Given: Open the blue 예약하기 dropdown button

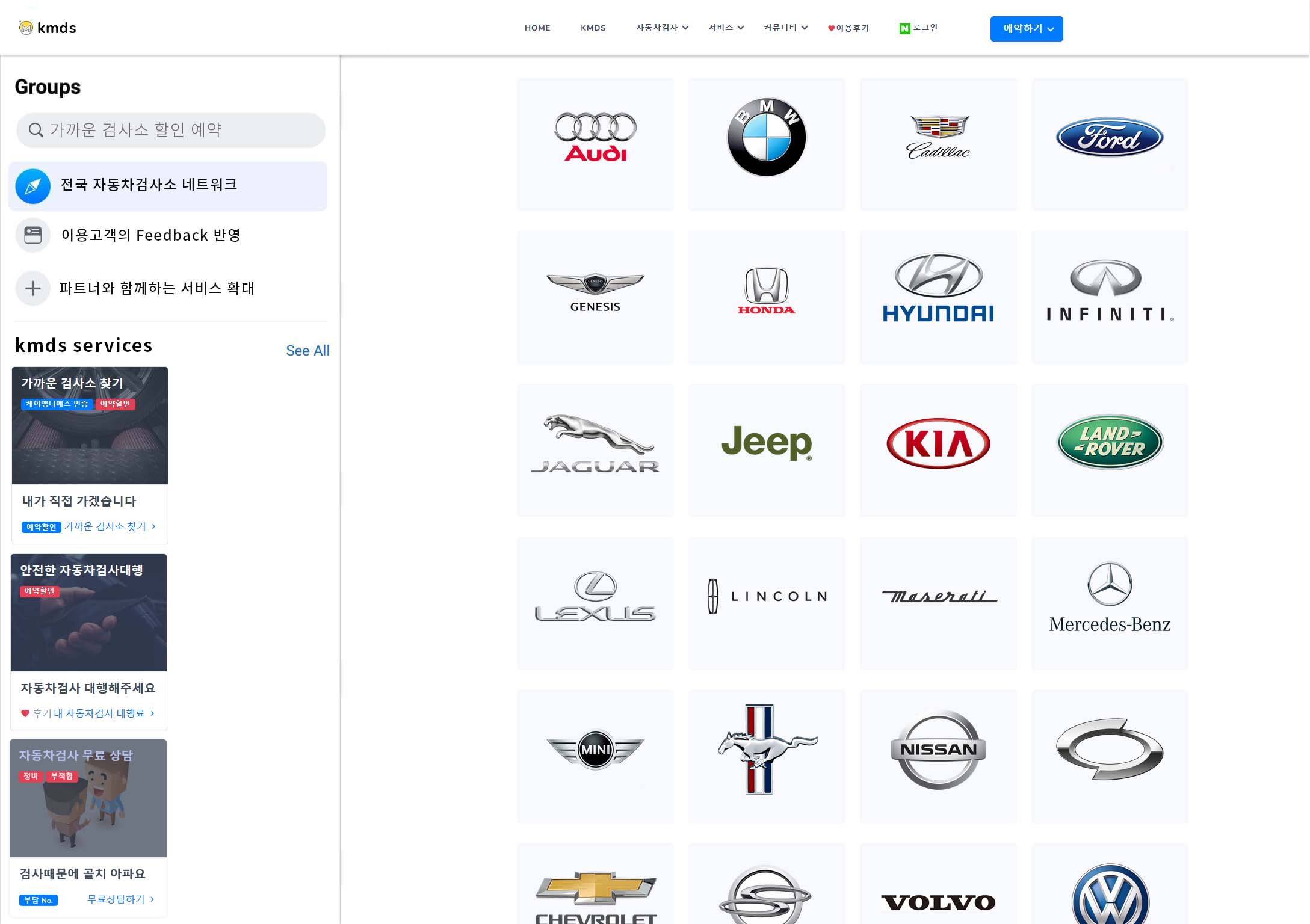Looking at the screenshot, I should (x=1027, y=29).
